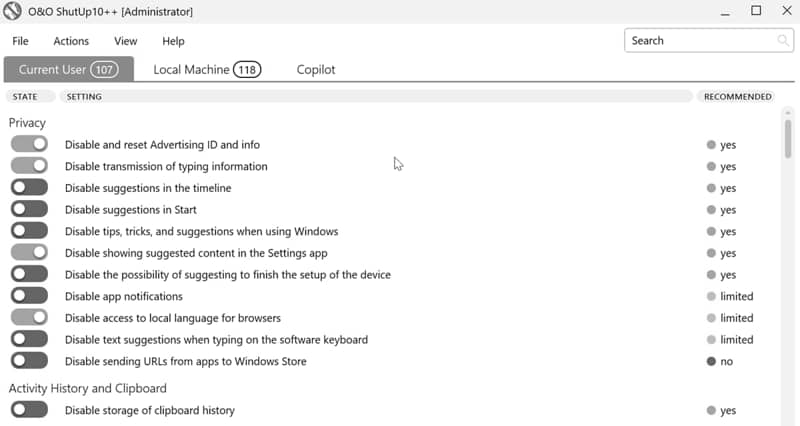This screenshot has width=800, height=426.
Task: Click the 'limited' dot for app notifications
Action: [x=711, y=296]
